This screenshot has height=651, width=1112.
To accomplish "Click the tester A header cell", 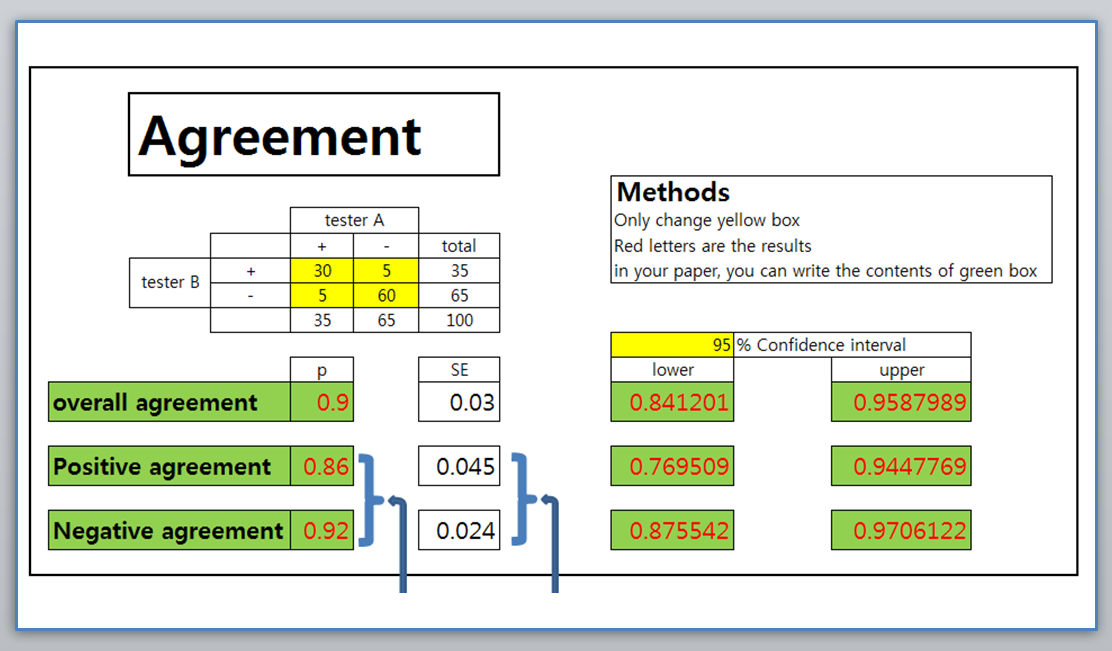I will 353,220.
